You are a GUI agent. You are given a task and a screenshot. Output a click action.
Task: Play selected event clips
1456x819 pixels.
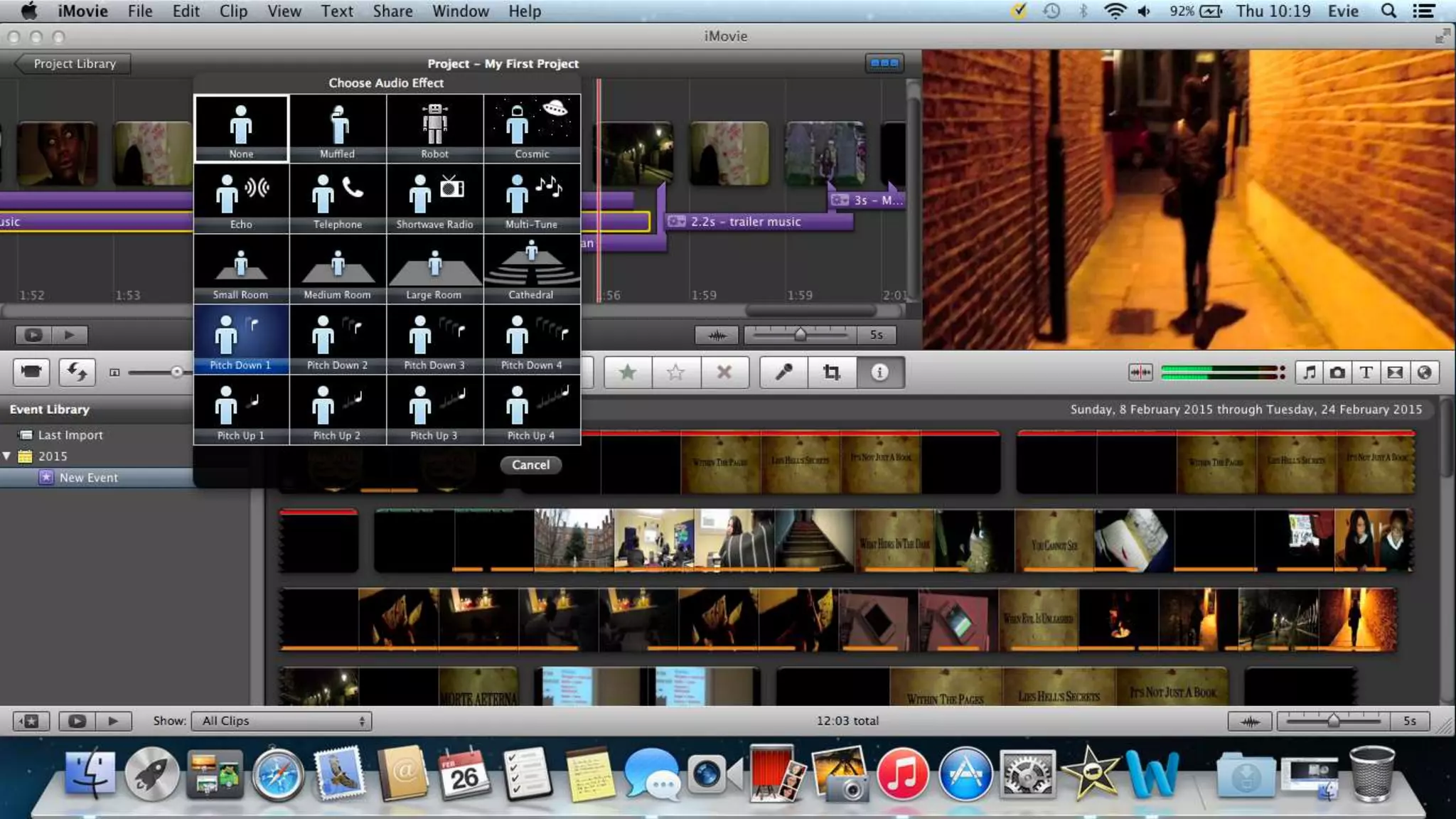coord(113,721)
